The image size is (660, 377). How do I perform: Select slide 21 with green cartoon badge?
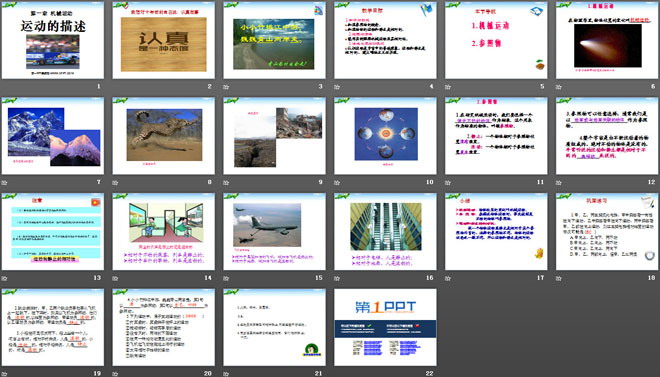point(274,327)
